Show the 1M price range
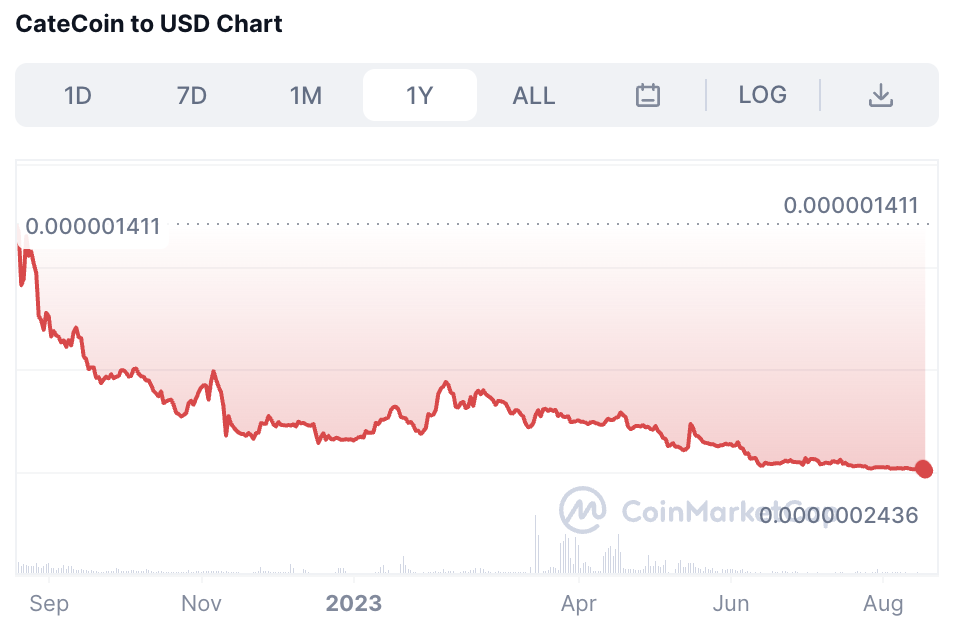This screenshot has height=632, width=968. [306, 95]
